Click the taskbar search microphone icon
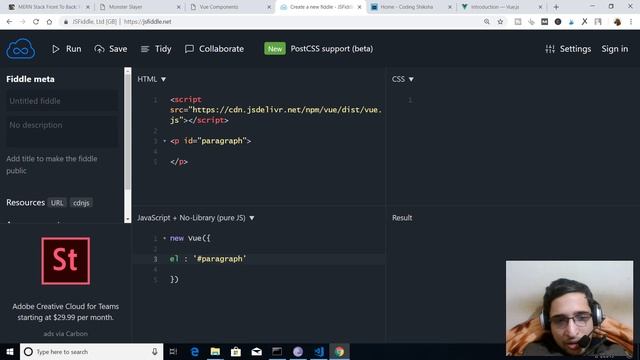640x360 pixels. coord(155,351)
